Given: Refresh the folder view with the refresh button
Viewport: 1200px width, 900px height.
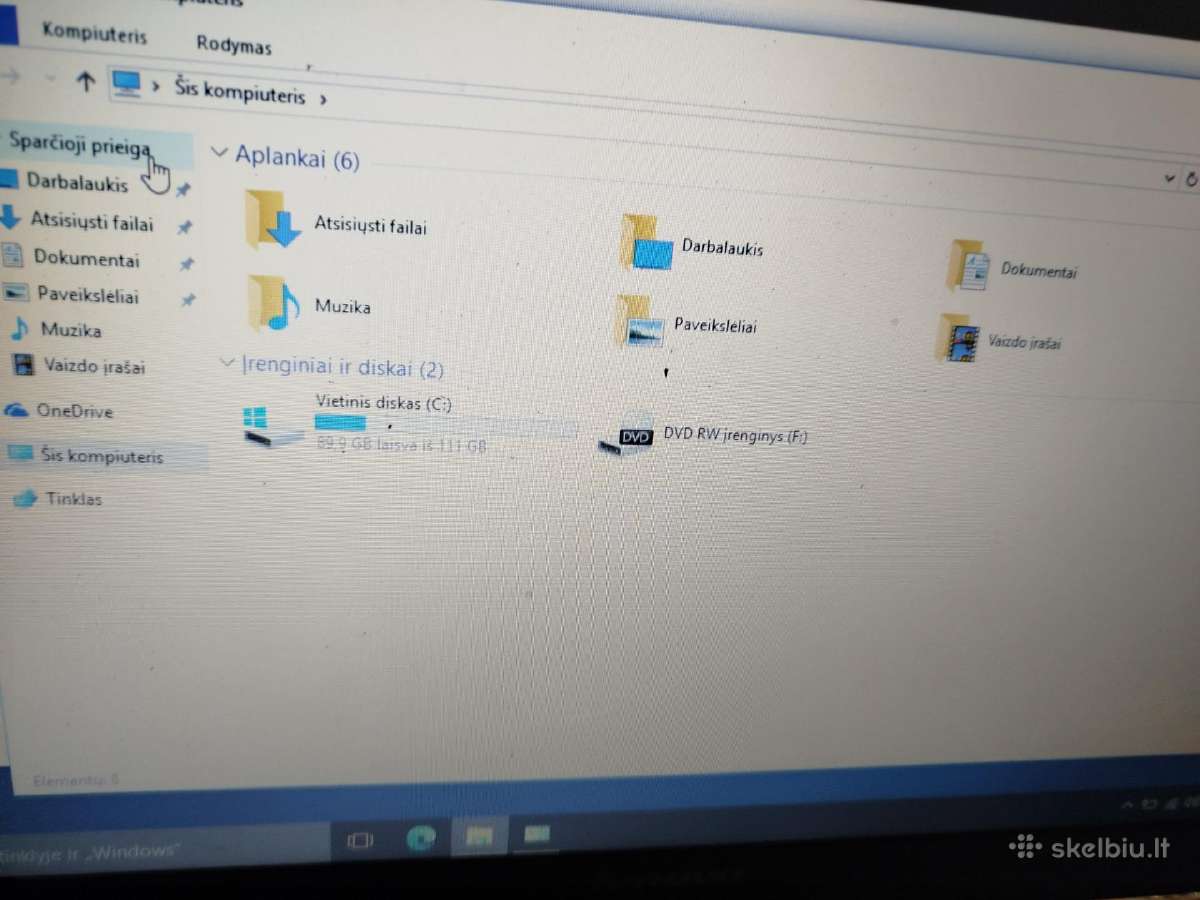Looking at the screenshot, I should point(1191,180).
